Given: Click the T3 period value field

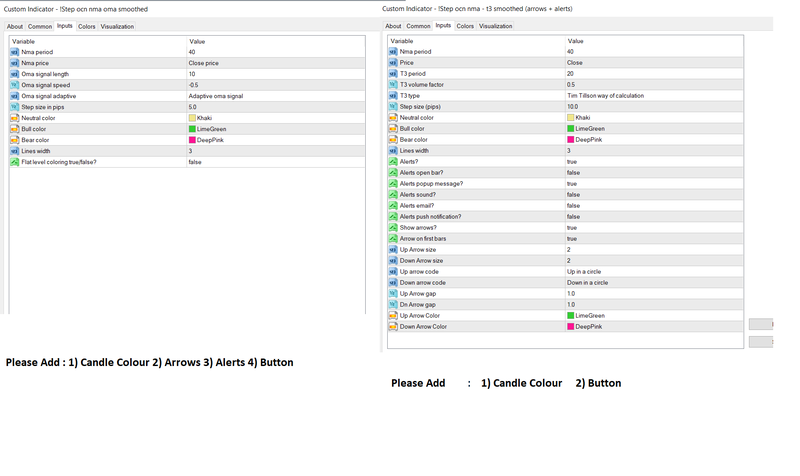Looking at the screenshot, I should coord(571,74).
